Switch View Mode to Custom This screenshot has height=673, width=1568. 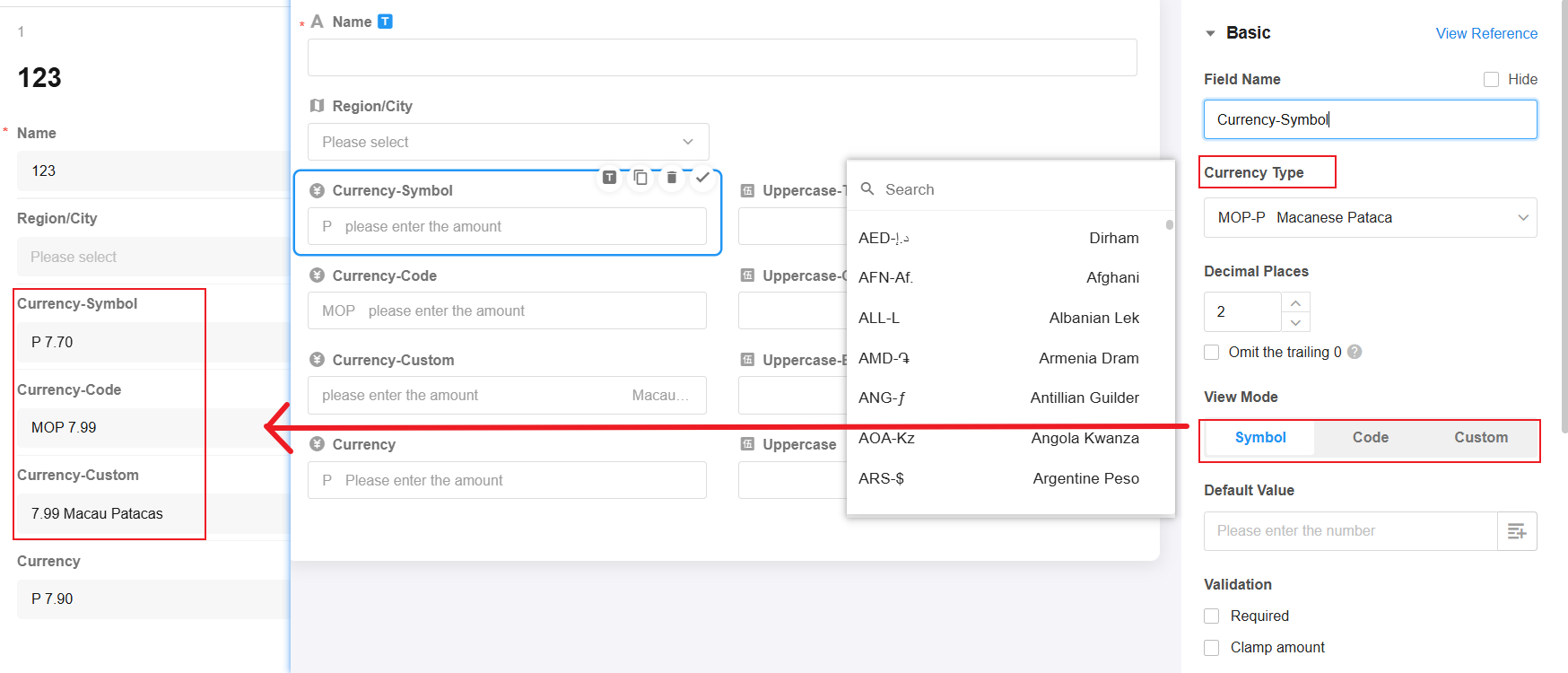1481,437
